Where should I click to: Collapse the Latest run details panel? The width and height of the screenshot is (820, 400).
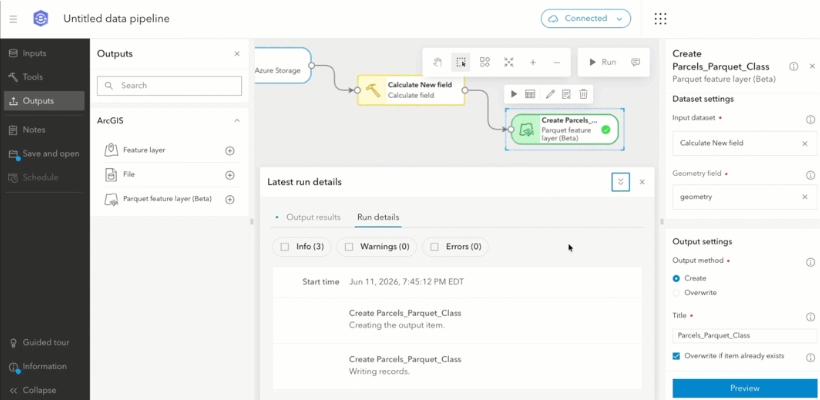point(620,182)
